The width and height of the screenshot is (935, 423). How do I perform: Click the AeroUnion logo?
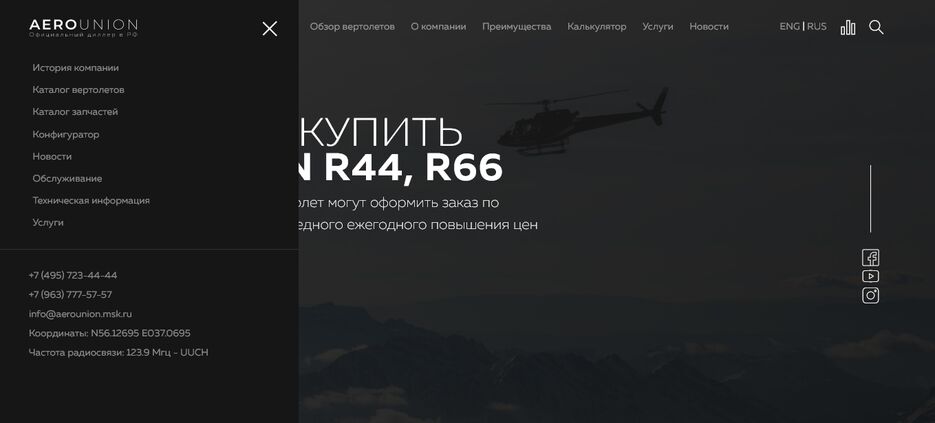click(x=83, y=27)
